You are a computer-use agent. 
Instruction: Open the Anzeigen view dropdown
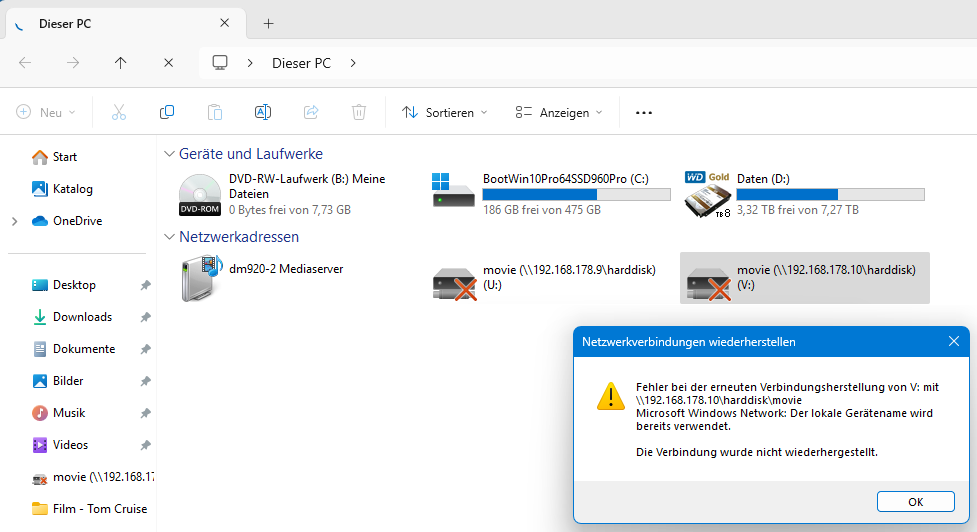click(x=559, y=113)
